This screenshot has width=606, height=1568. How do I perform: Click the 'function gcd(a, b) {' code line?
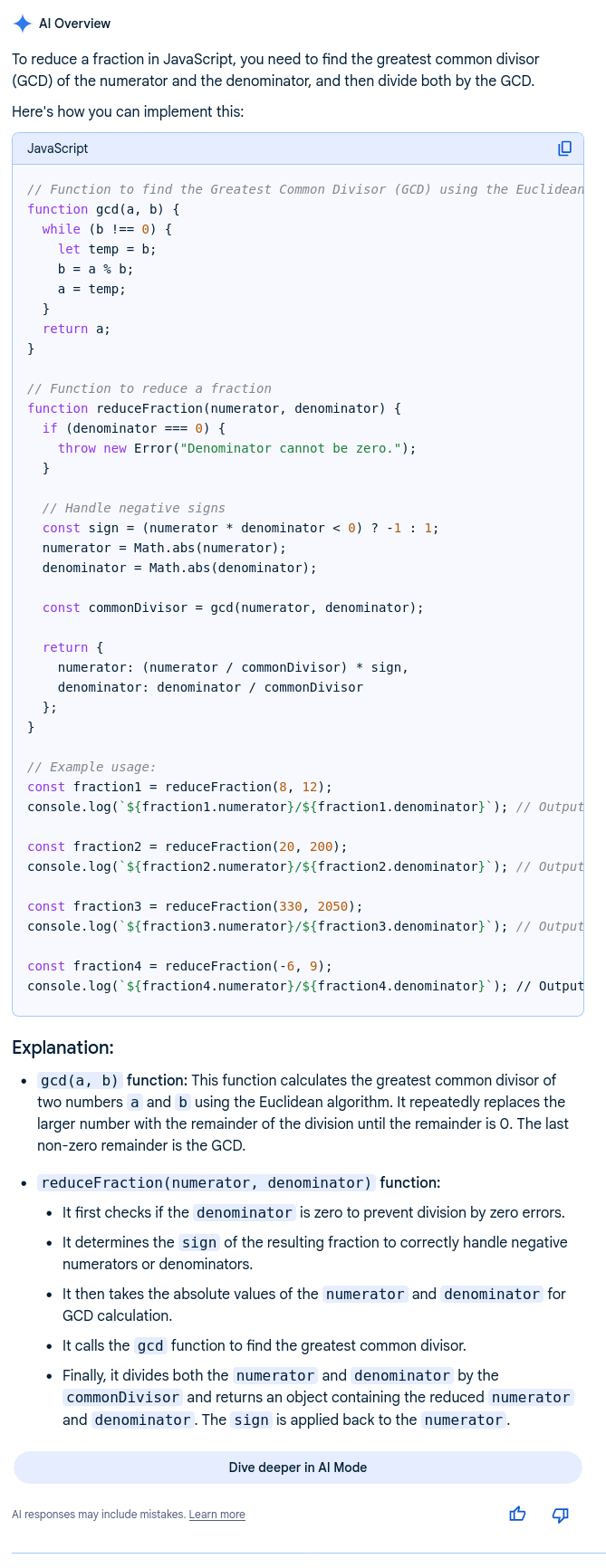coord(103,209)
